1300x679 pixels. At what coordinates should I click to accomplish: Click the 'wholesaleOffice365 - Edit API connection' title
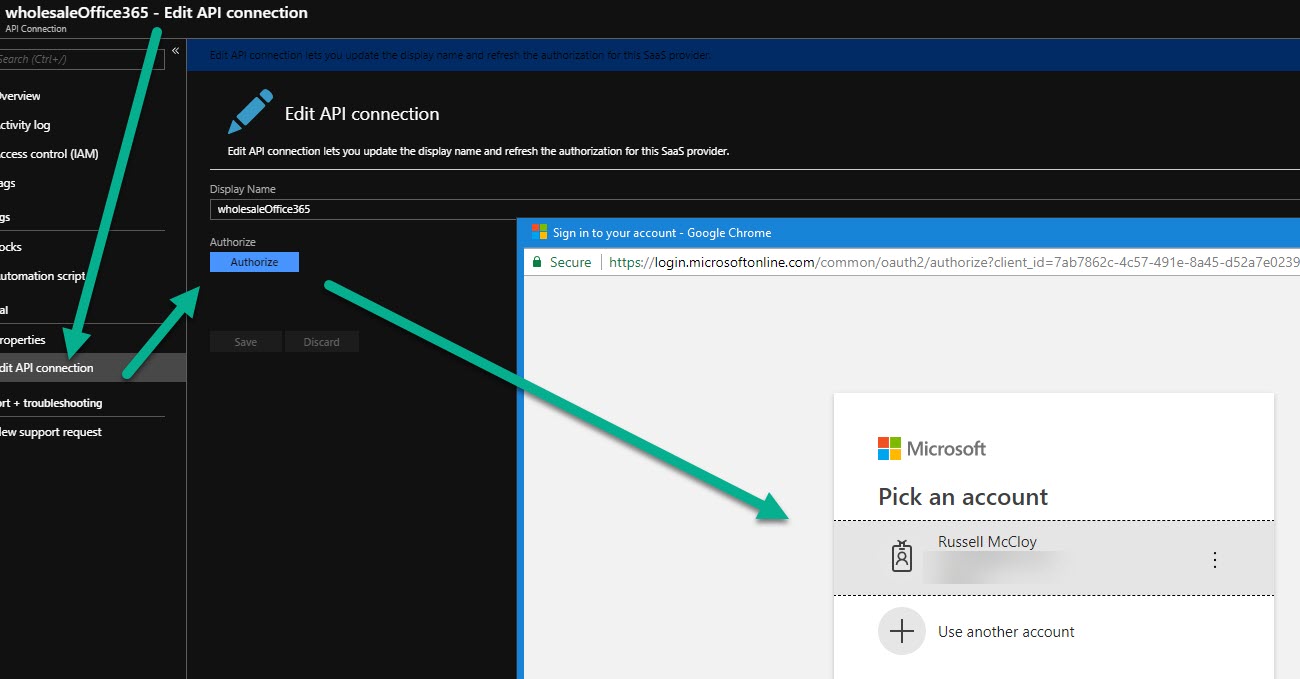coord(157,13)
